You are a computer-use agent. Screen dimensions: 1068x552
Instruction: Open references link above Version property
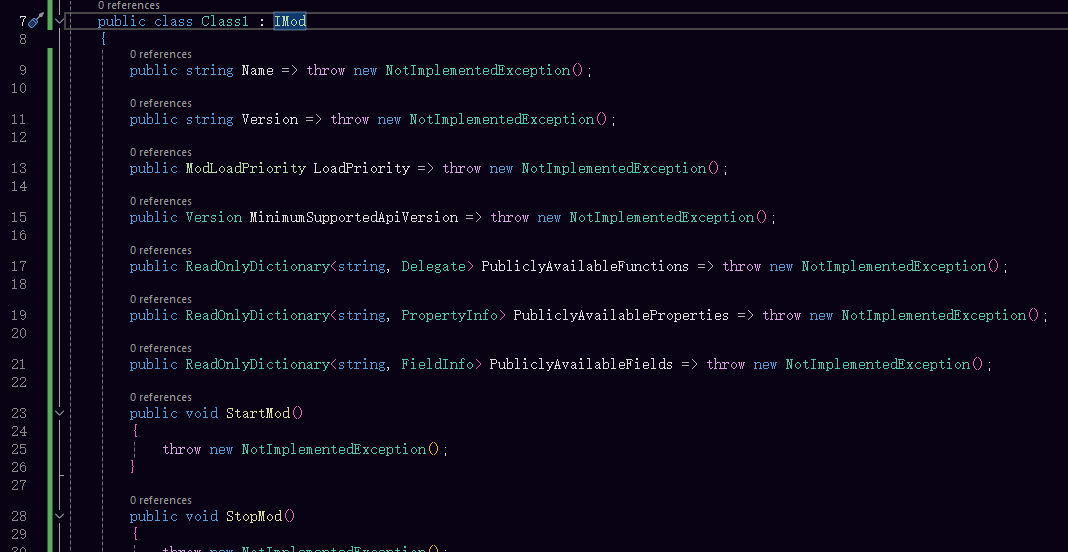160,104
